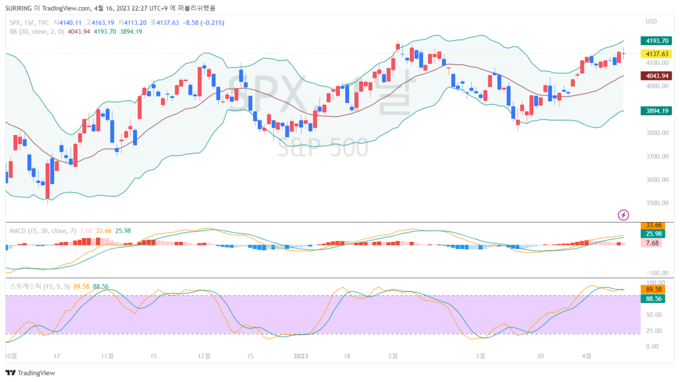680x382 pixels.
Task: Click the 12월 date on time axis
Action: (x=204, y=356)
